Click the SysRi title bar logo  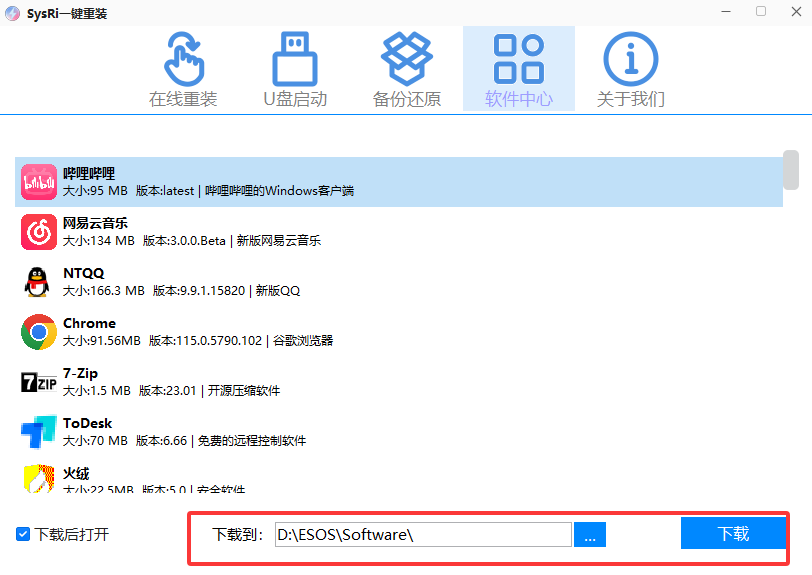pos(13,13)
